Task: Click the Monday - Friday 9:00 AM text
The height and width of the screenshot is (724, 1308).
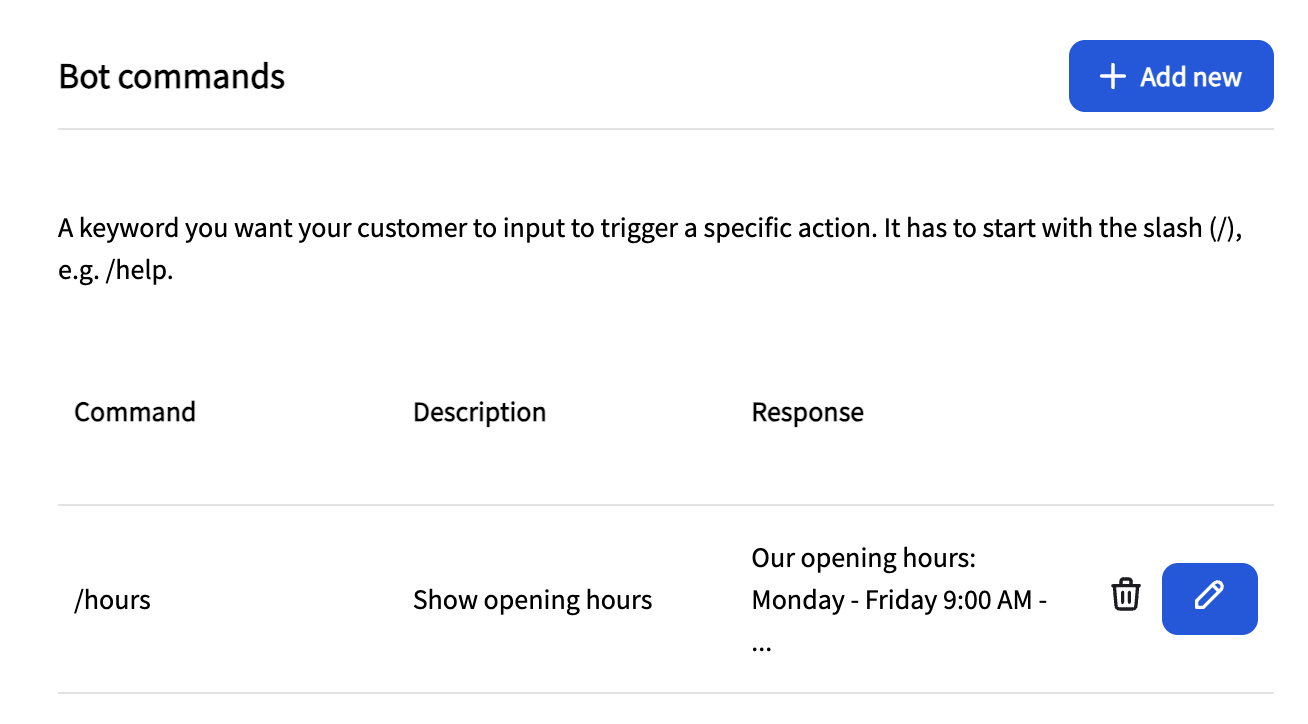Action: click(x=891, y=600)
